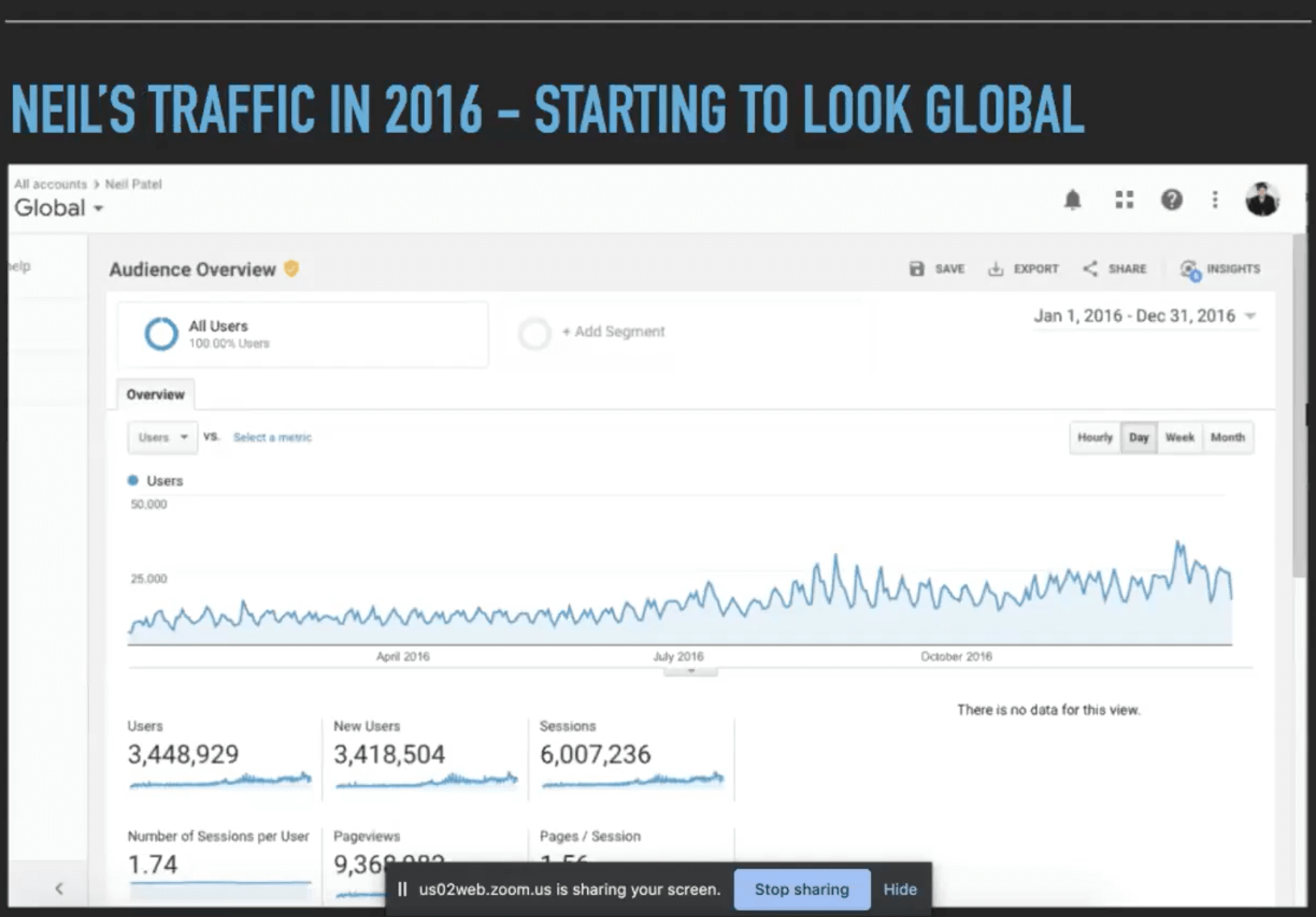Click the SHARE label in the toolbar
This screenshot has width=1316, height=917.
[1127, 269]
